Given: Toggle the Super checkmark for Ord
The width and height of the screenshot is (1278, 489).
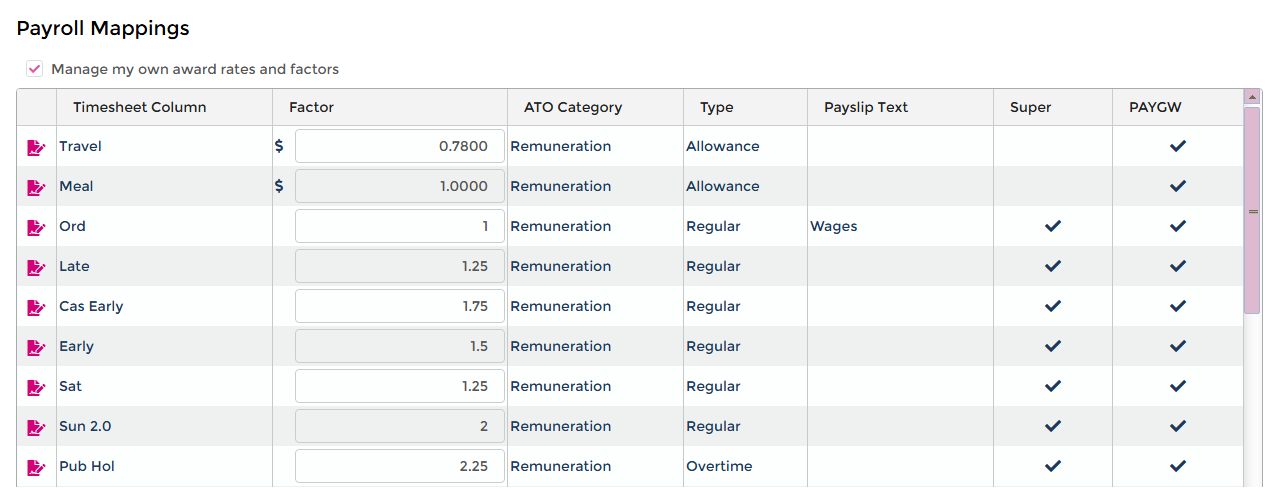Looking at the screenshot, I should (x=1052, y=226).
